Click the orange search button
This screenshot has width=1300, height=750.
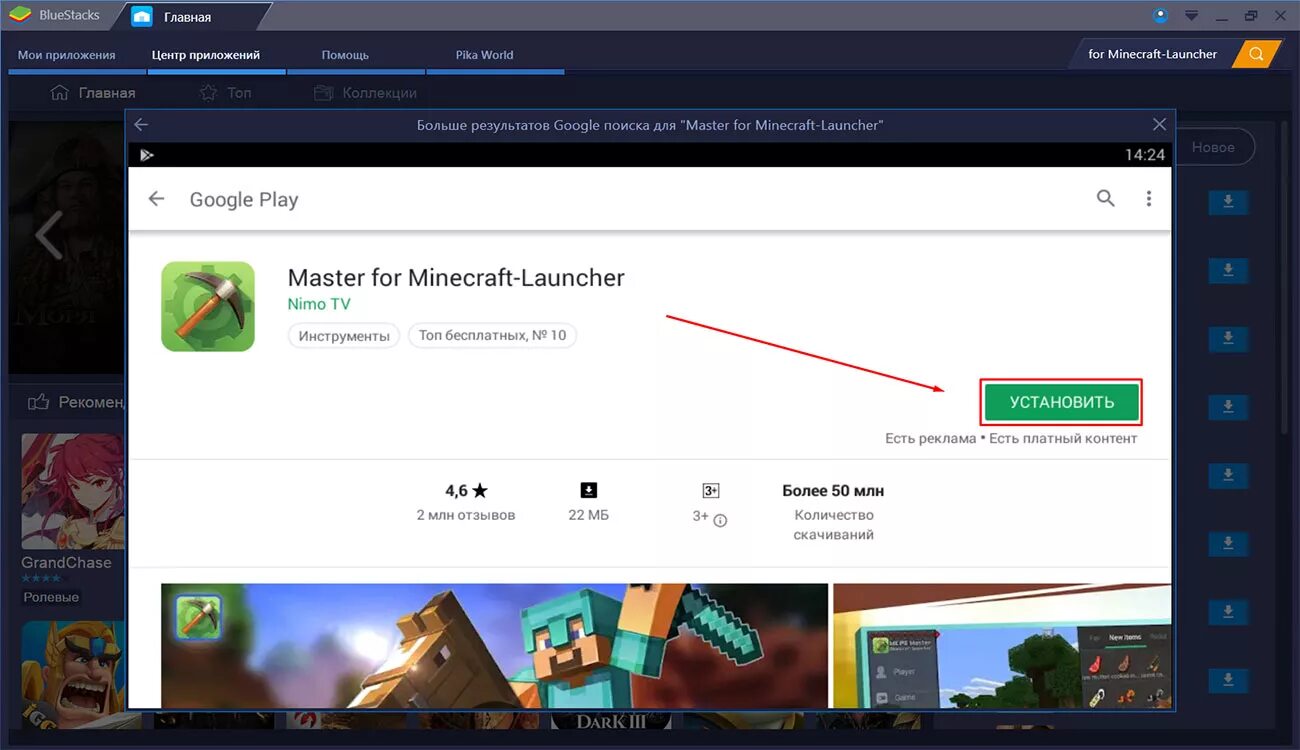tap(1256, 54)
